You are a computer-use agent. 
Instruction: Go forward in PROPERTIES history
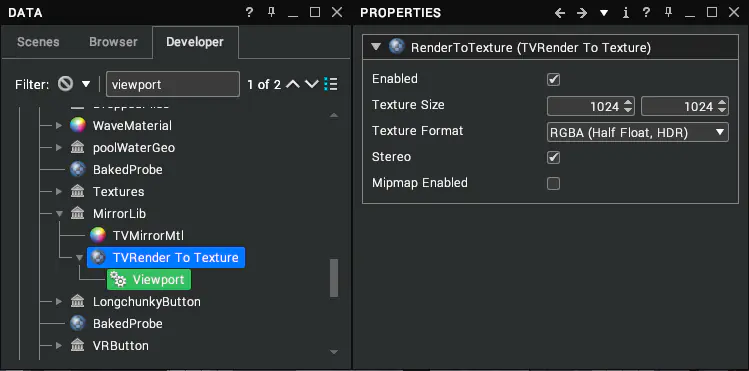(581, 13)
